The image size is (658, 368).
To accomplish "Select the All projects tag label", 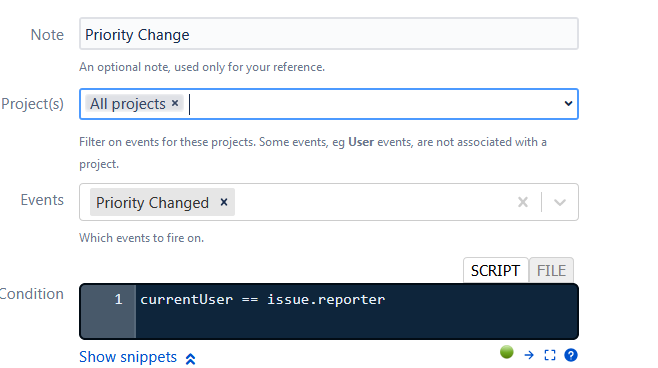I will tap(128, 104).
